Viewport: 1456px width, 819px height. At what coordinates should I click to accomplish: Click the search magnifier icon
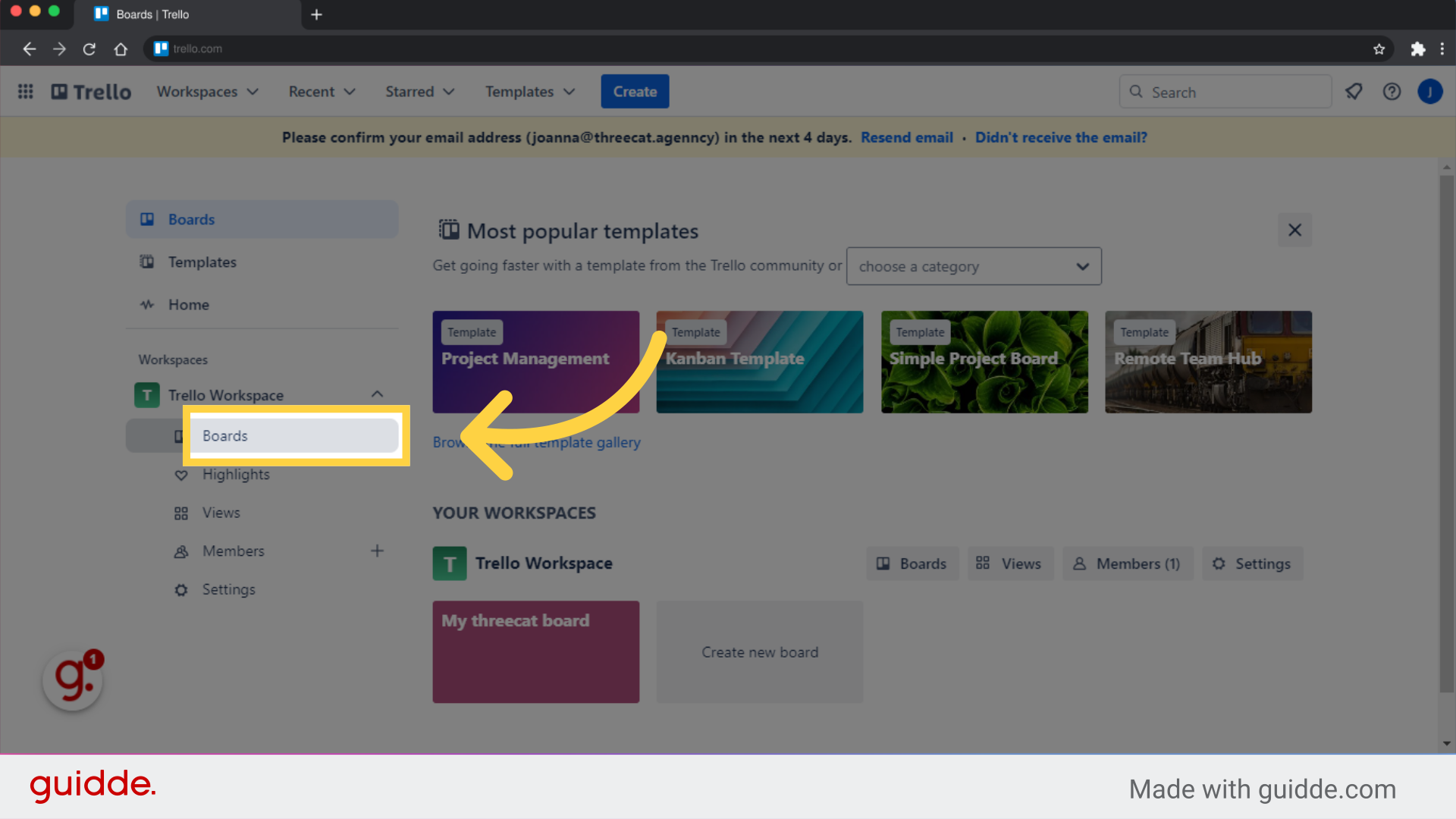[x=1136, y=91]
